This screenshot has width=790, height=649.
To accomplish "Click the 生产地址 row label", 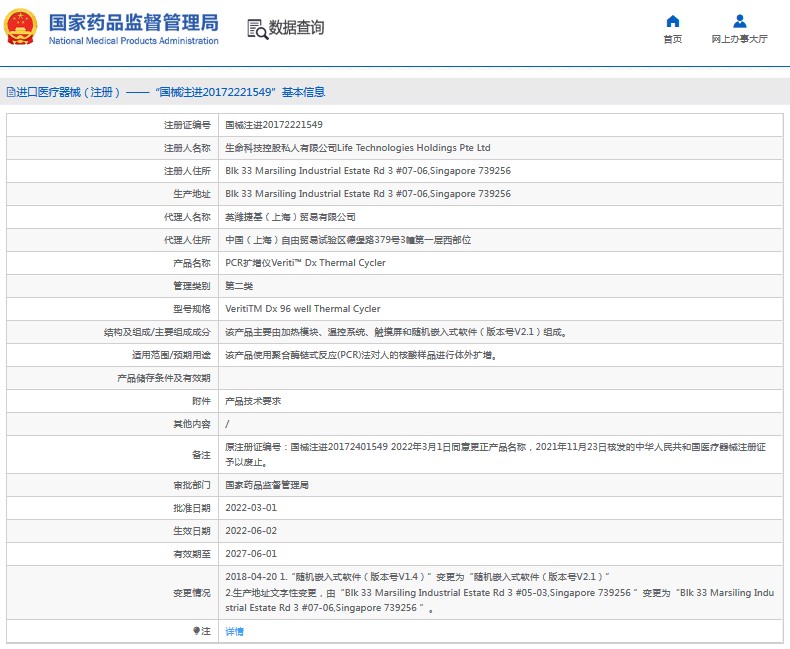I will tap(192, 193).
